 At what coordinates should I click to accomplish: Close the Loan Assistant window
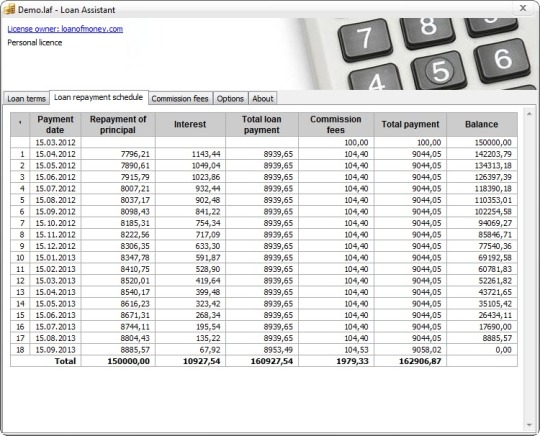(523, 8)
